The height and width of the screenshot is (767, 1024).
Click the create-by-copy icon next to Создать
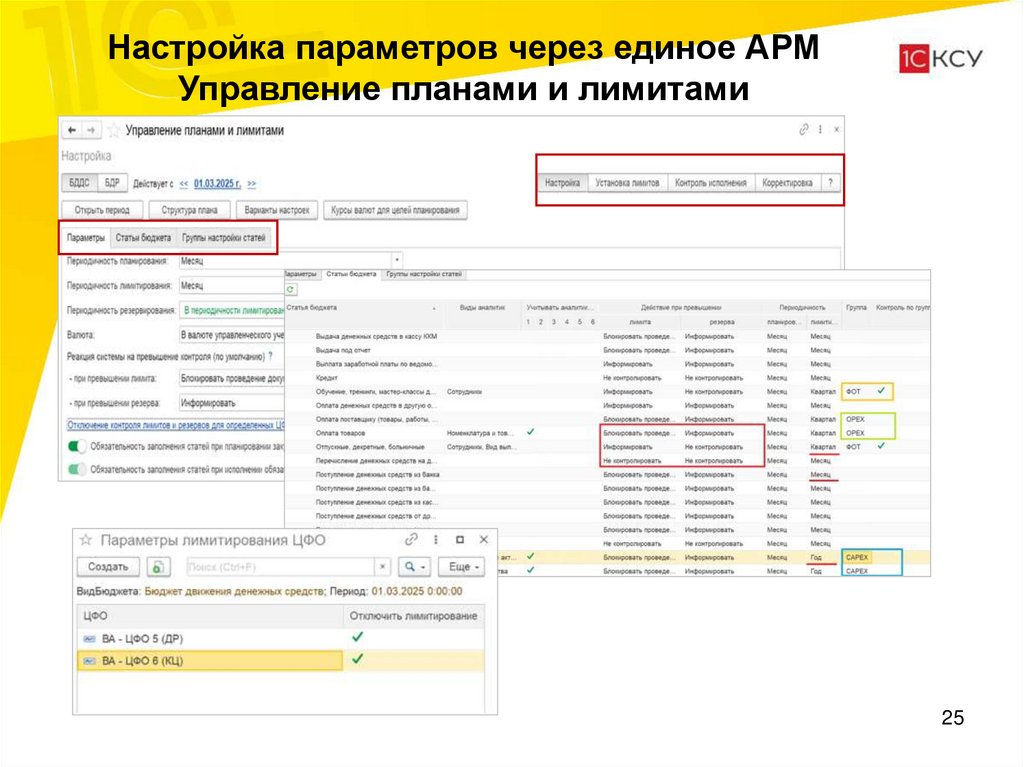click(158, 567)
